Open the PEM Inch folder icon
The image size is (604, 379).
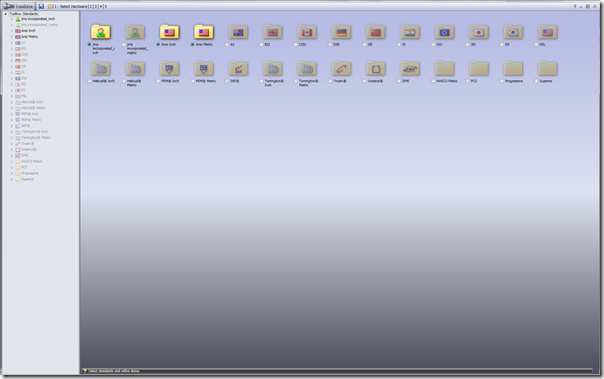pyautogui.click(x=169, y=69)
